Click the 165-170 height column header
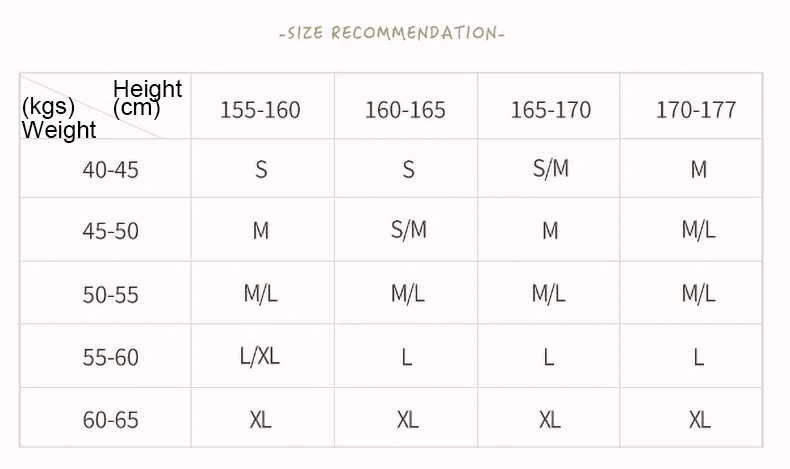 click(551, 110)
